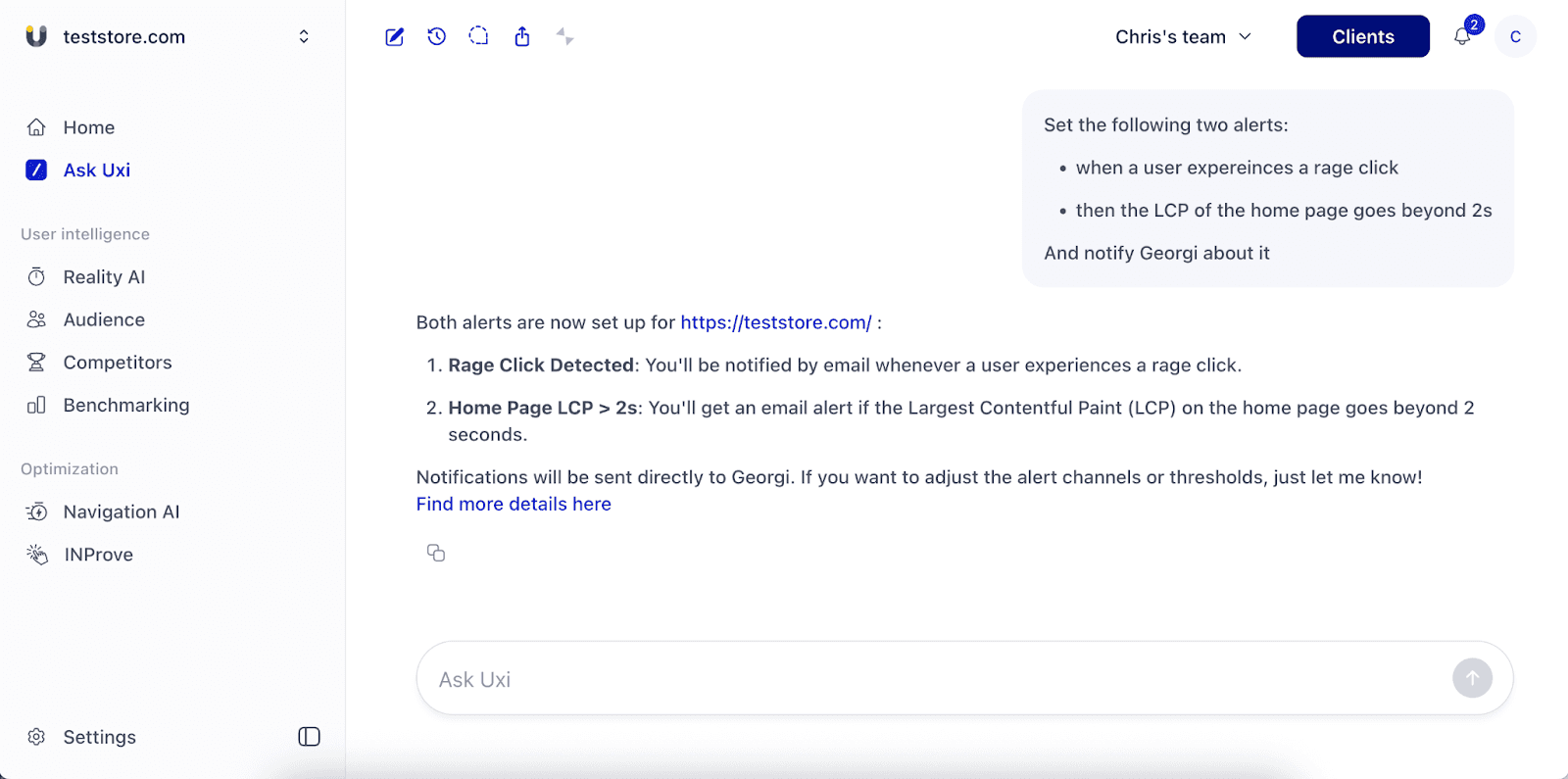Open the Audience page
Image resolution: width=1568 pixels, height=779 pixels.
[x=104, y=319]
